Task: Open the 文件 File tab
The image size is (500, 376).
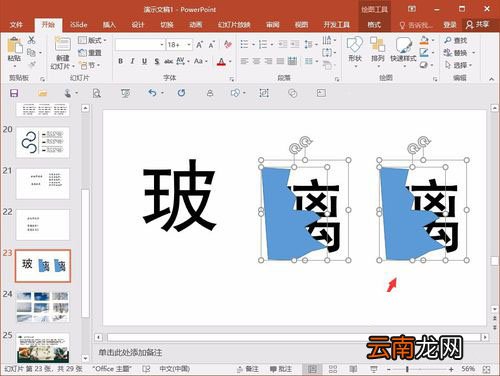Action: 16,25
